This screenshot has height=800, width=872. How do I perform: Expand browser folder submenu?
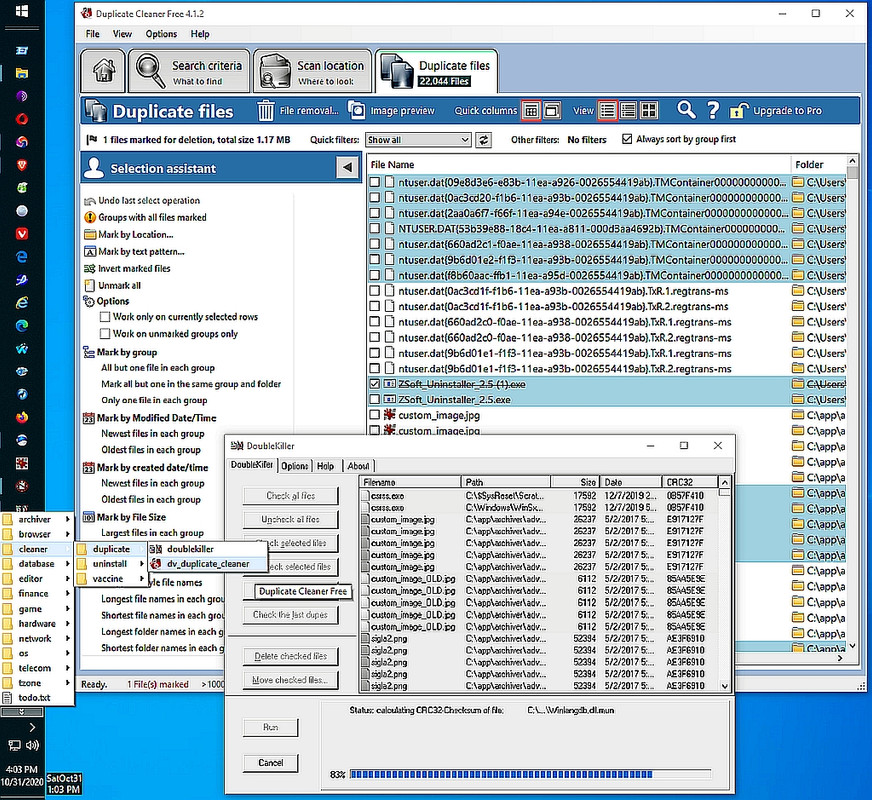[37, 534]
